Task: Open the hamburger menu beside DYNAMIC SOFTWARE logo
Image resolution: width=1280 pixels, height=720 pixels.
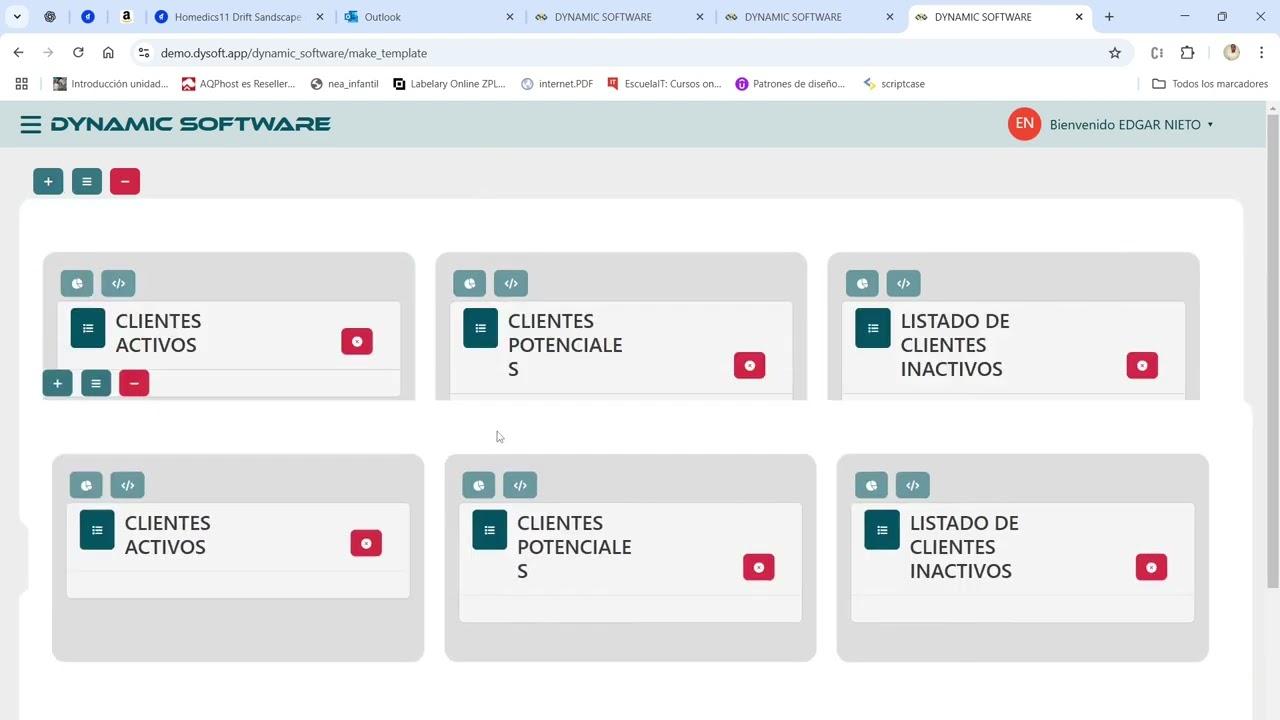Action: coord(30,124)
